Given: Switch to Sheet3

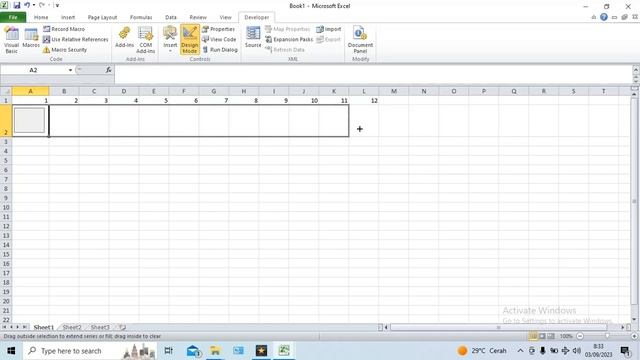Looking at the screenshot, I should coord(100,327).
